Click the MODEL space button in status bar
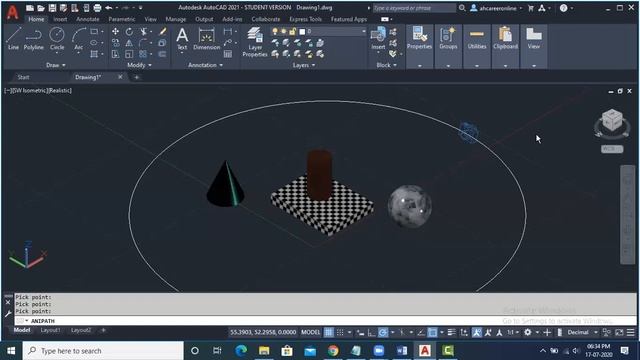This screenshot has width=640, height=360. pos(311,332)
